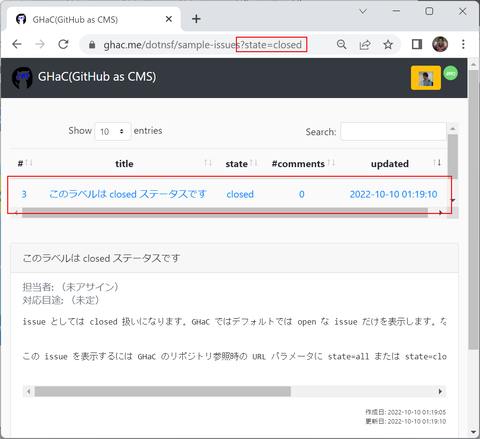Screen dimensions: 480x439
Task: Bookmark this page with the star icon
Action: click(388, 44)
